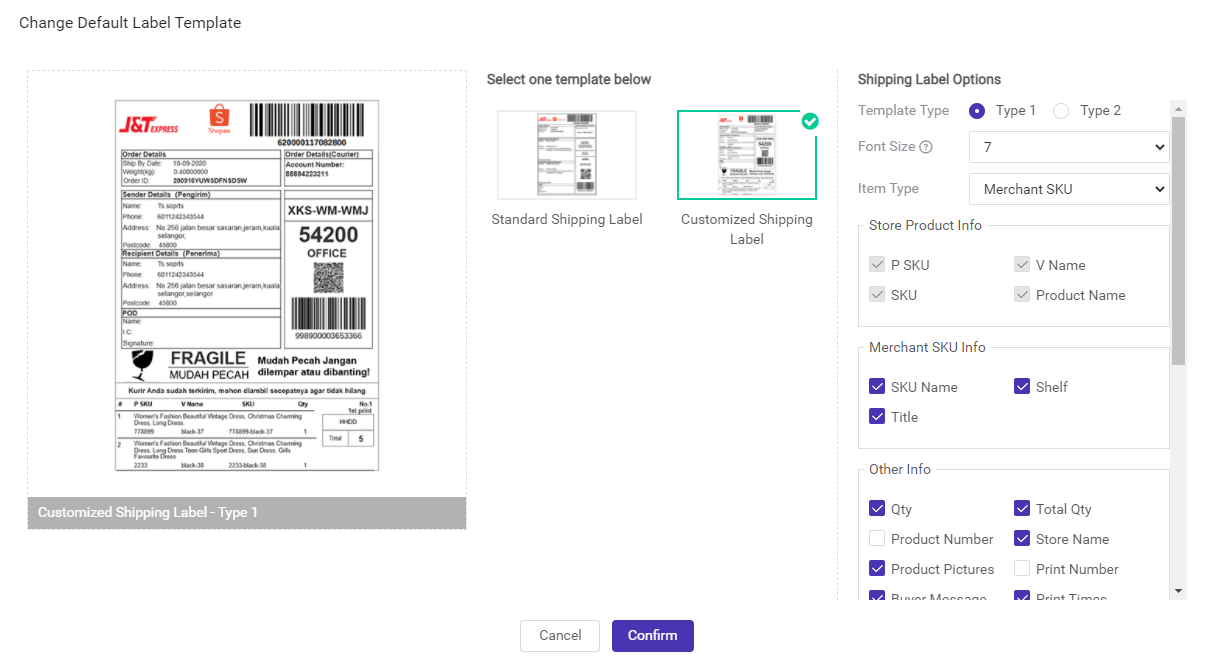This screenshot has height=667, width=1213.
Task: Choose Template Type 1 radio button
Action: click(977, 111)
